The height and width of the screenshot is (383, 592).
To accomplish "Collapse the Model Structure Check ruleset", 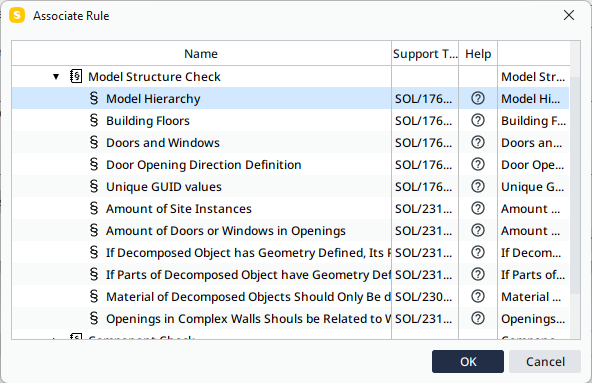I will 56,77.
